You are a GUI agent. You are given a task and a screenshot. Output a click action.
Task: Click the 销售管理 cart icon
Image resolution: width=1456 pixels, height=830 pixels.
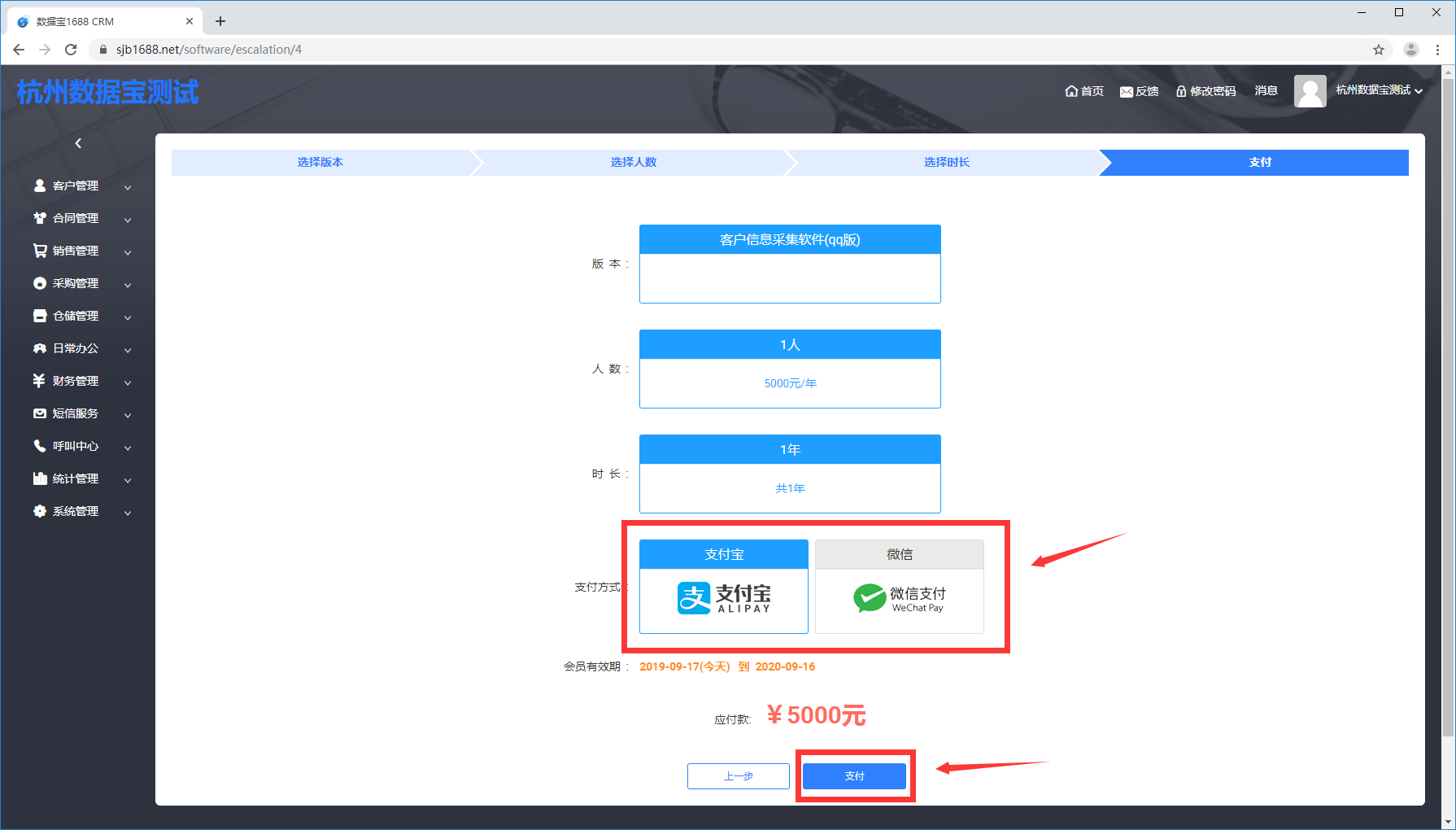coord(39,251)
